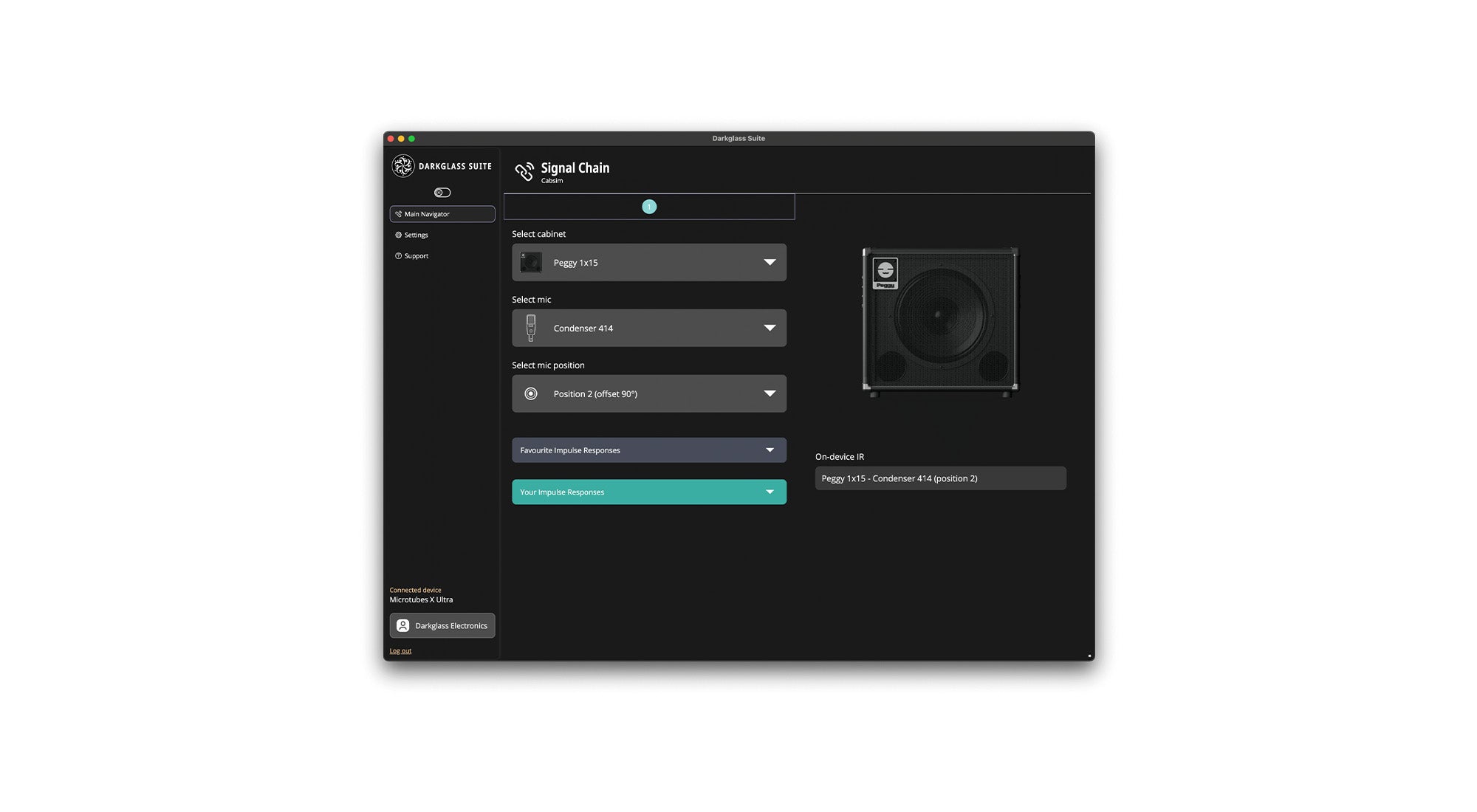Click the Log out link
Viewport: 1477px width, 812px height.
click(x=400, y=650)
